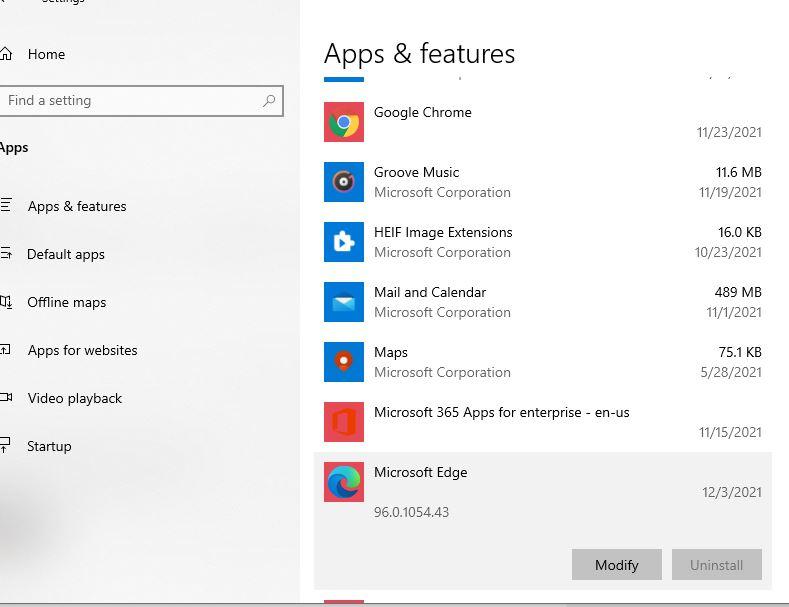Click the Startup sidebar icon
This screenshot has height=607, width=789.
[x=5, y=445]
